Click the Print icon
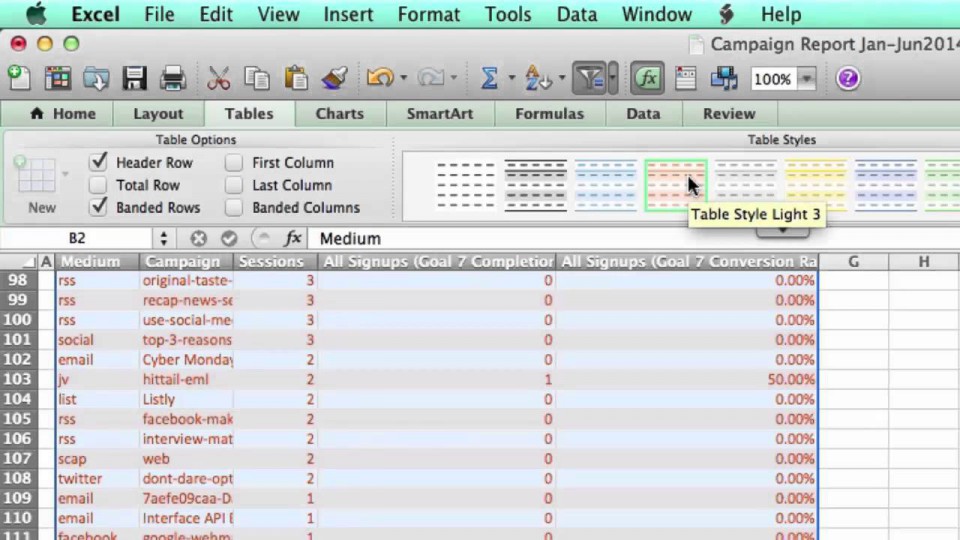The image size is (960, 540). coord(173,78)
